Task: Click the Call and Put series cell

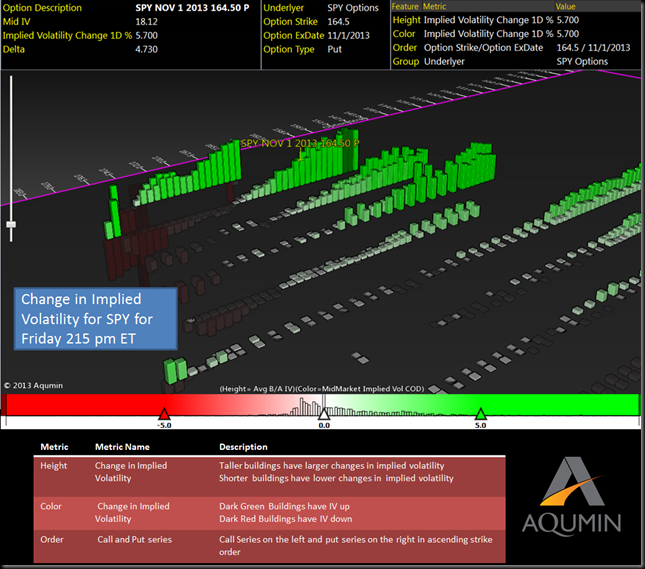Action: (x=135, y=539)
